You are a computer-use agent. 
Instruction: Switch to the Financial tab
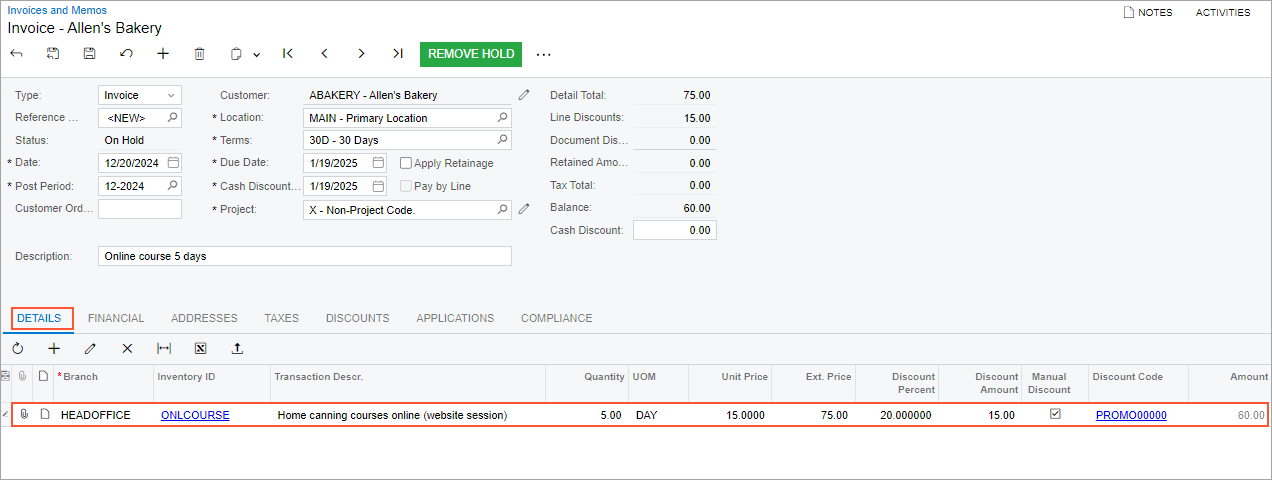point(116,318)
